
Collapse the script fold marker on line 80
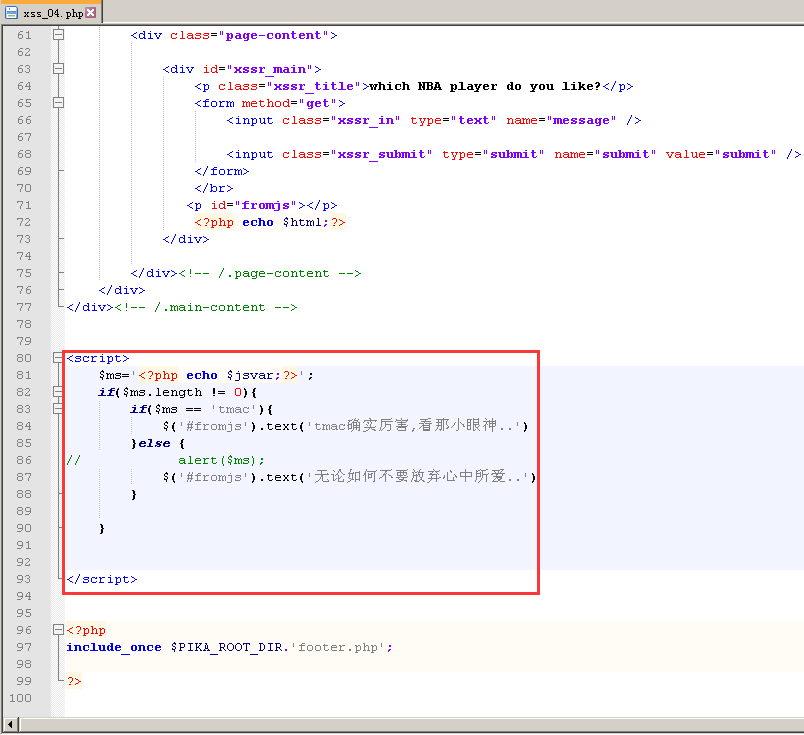pyautogui.click(x=58, y=357)
